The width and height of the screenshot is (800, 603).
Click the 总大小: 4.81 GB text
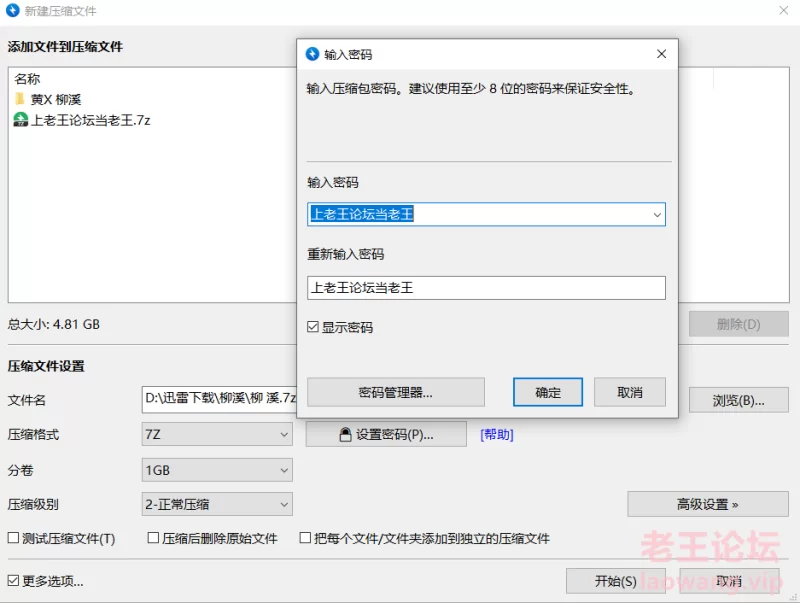click(x=54, y=324)
